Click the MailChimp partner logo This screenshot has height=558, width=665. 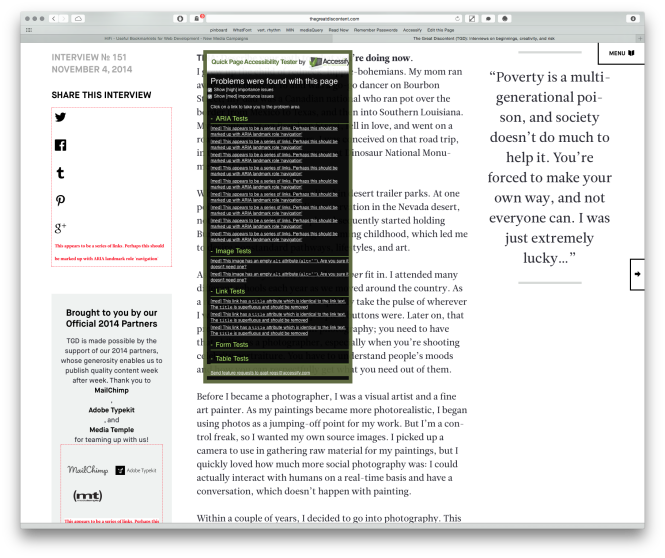[x=88, y=470]
